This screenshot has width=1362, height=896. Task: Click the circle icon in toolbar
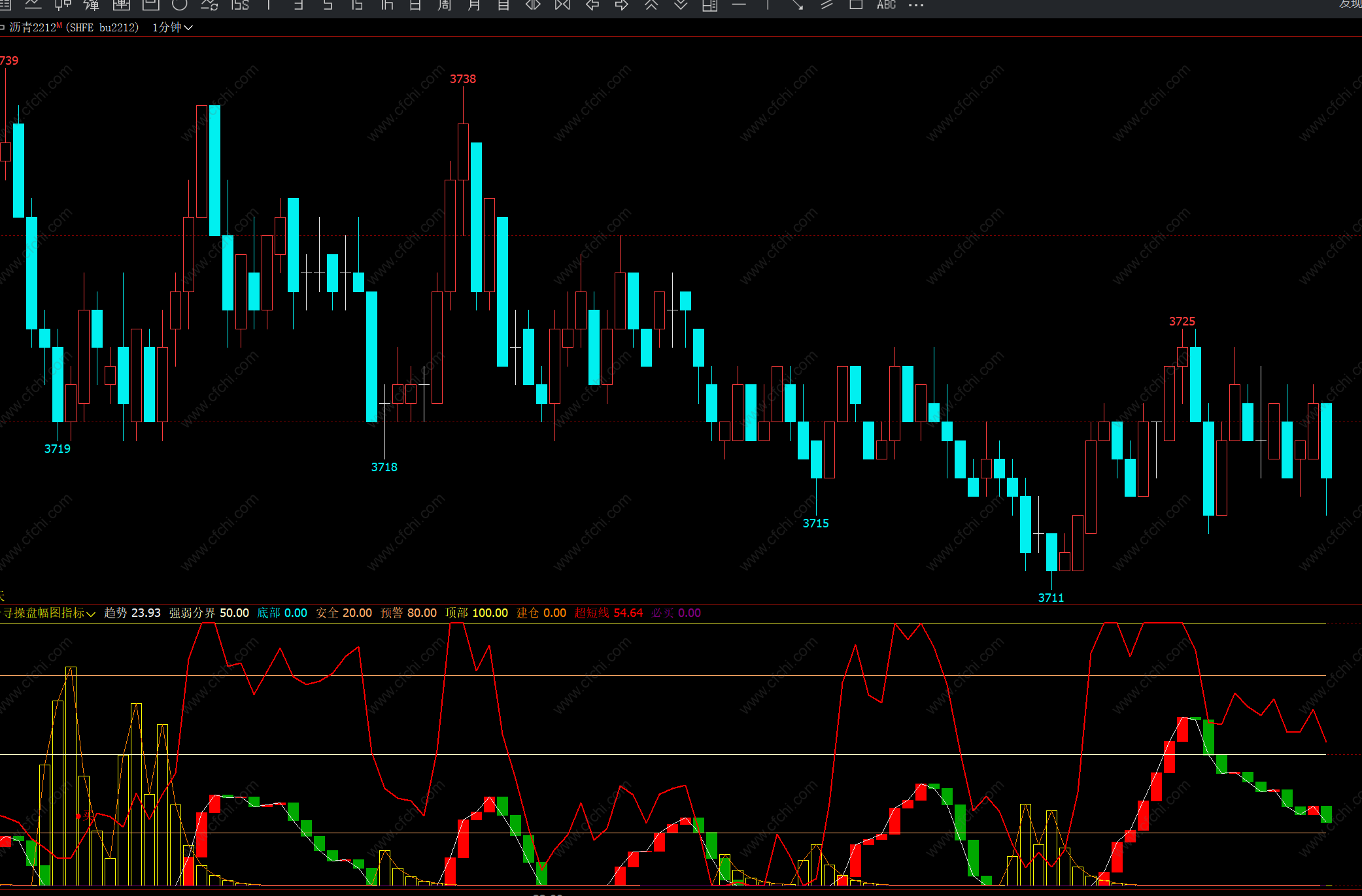point(179,5)
